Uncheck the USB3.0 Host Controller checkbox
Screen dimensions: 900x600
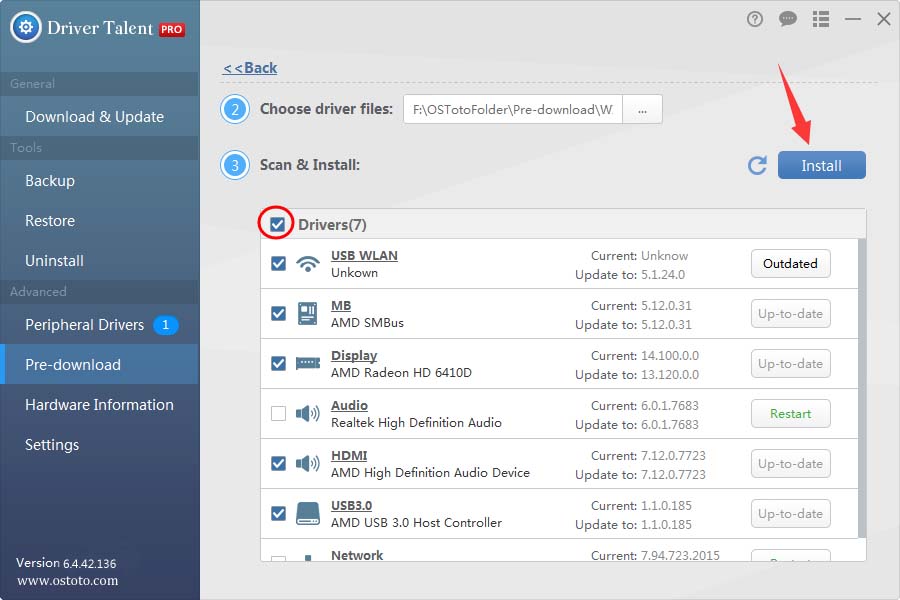278,513
